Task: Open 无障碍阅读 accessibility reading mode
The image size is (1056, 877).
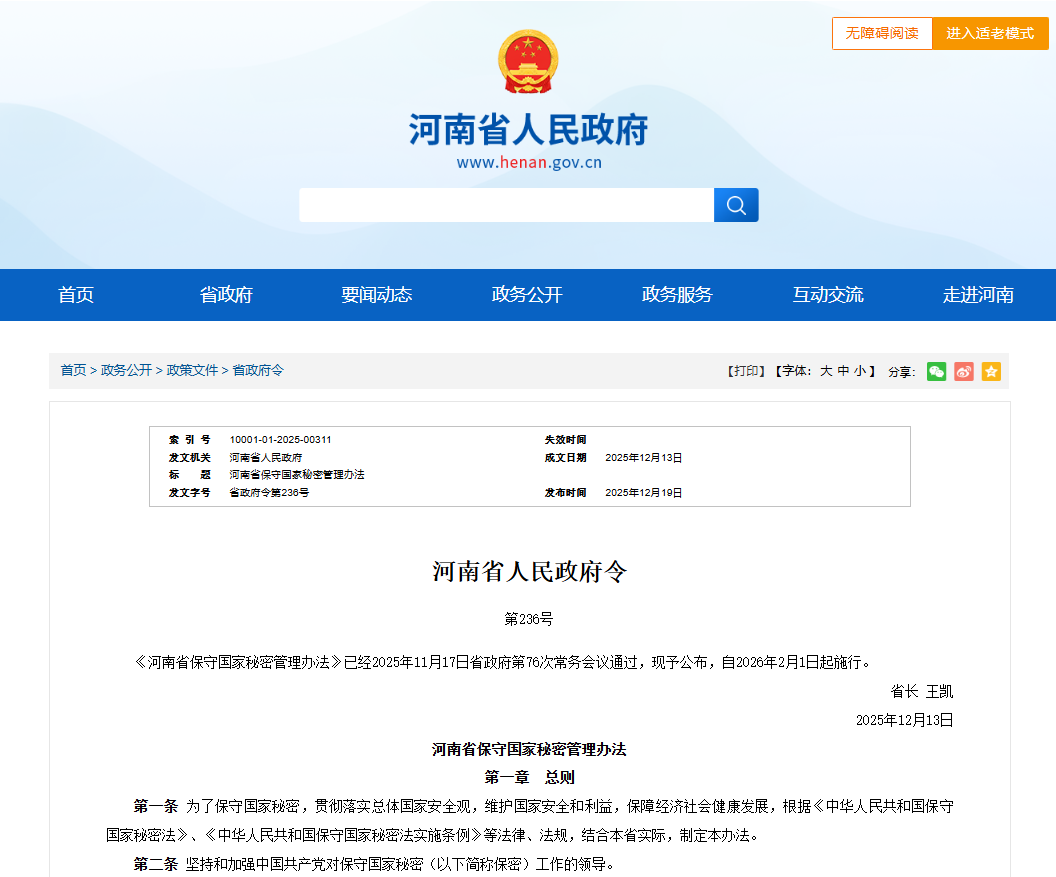Action: pyautogui.click(x=882, y=33)
